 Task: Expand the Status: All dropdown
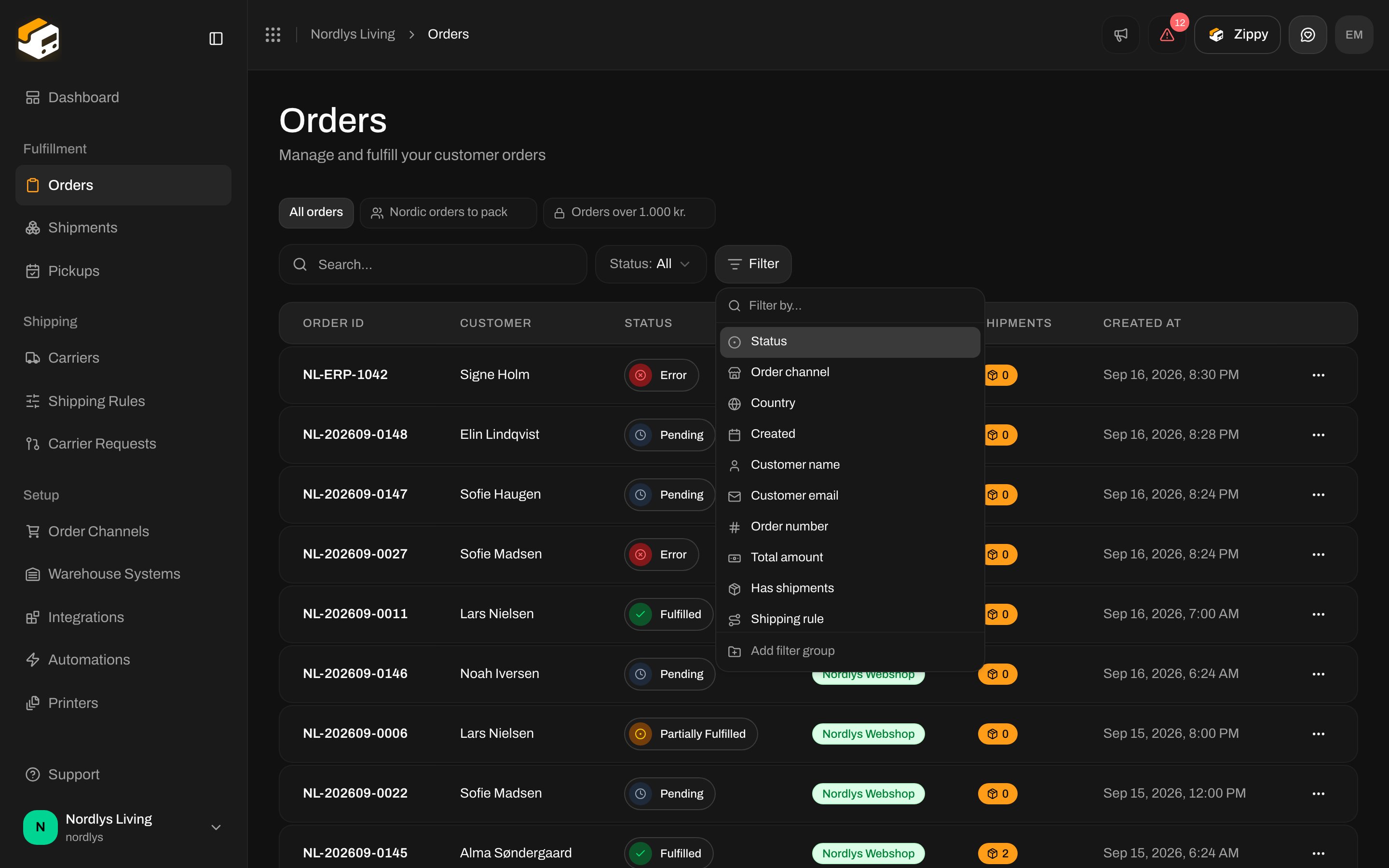point(650,264)
